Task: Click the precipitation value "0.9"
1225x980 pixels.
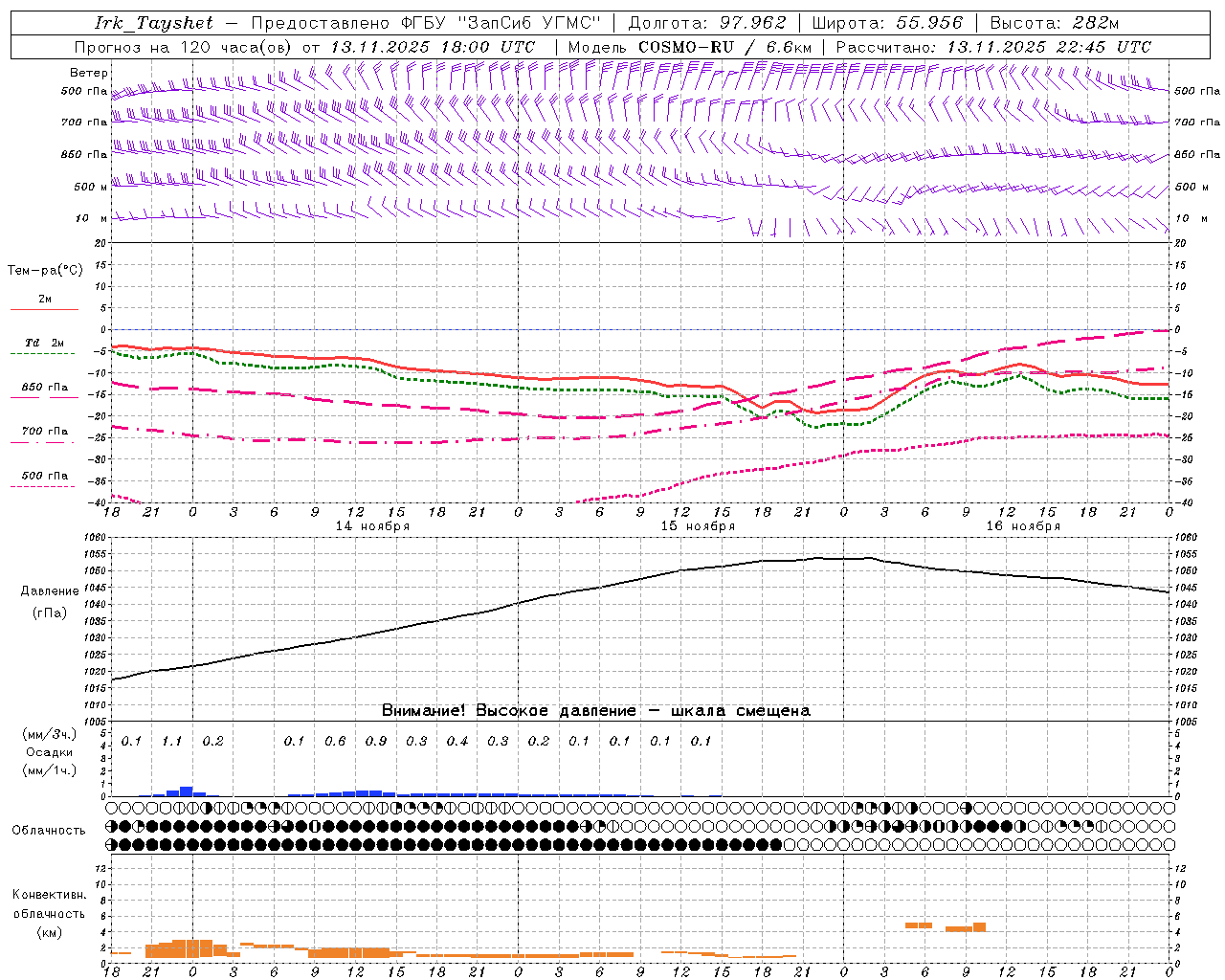Action: [x=376, y=742]
